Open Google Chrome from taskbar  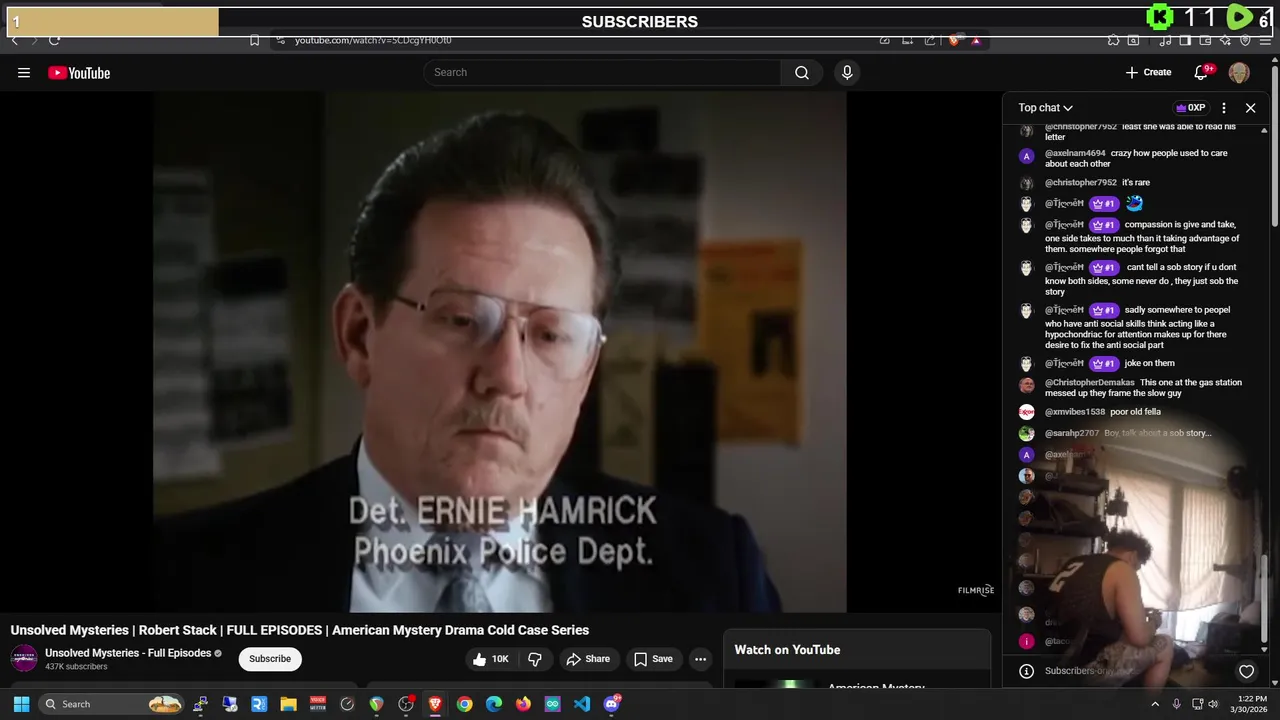[464, 704]
